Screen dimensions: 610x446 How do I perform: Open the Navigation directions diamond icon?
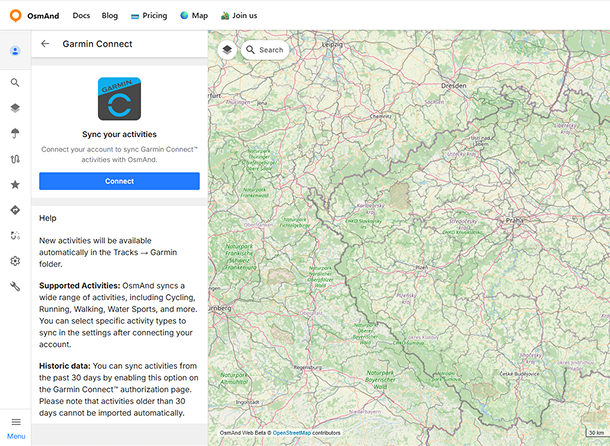point(15,210)
